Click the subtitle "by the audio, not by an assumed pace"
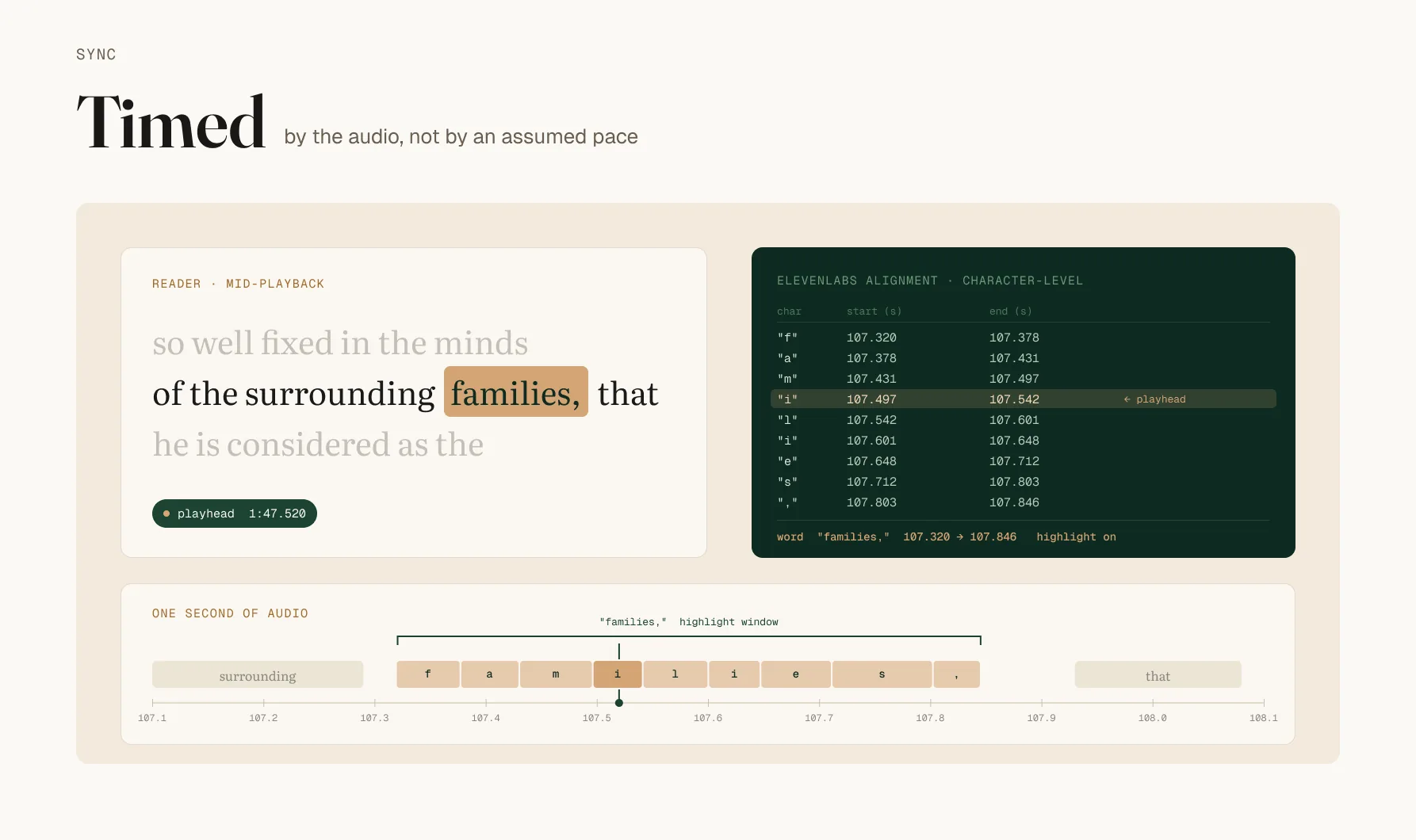Image resolution: width=1416 pixels, height=840 pixels. click(461, 137)
